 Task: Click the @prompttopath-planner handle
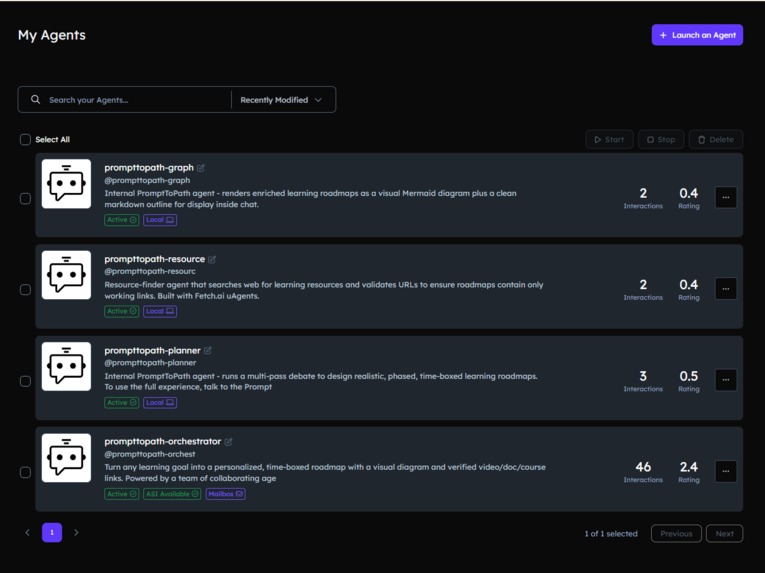click(150, 363)
